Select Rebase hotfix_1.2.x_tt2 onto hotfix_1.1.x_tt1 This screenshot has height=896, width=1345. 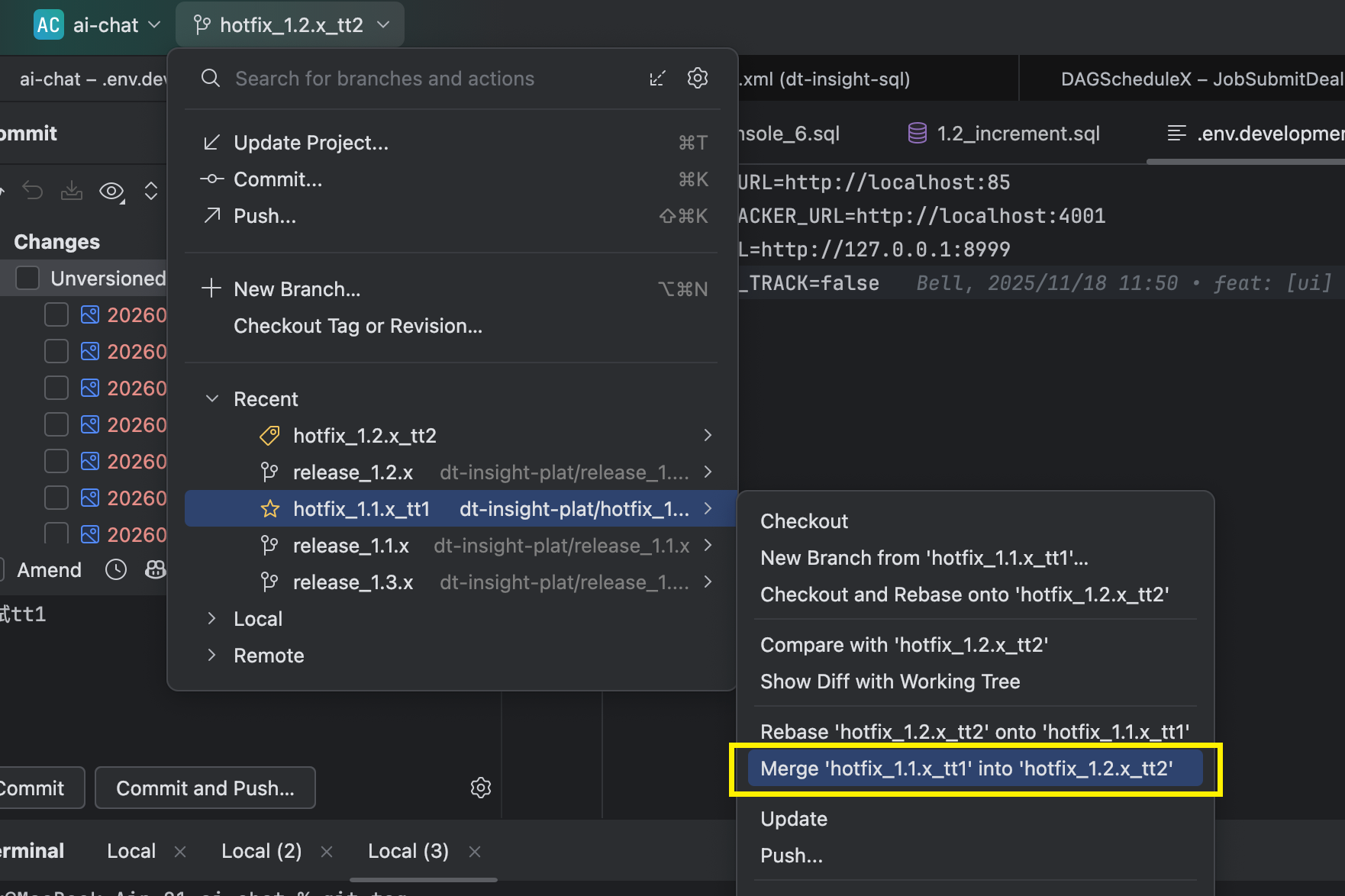pos(975,732)
